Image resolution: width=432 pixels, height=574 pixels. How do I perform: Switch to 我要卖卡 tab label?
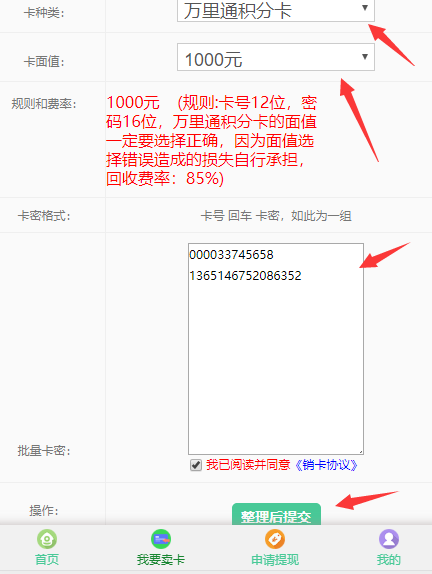pos(161,559)
